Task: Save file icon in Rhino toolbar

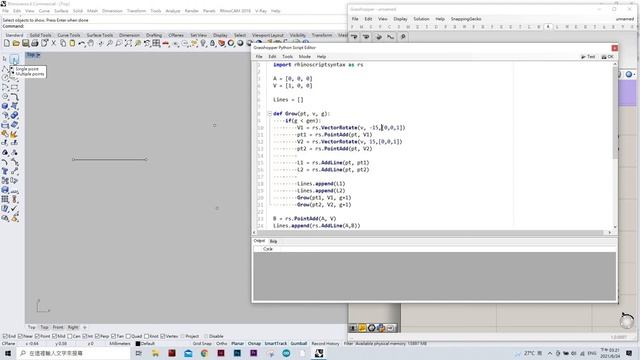Action: 25,43
